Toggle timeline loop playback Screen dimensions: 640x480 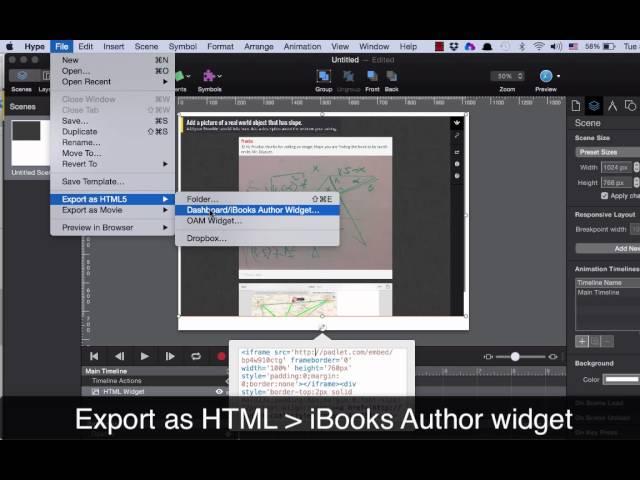tap(196, 356)
